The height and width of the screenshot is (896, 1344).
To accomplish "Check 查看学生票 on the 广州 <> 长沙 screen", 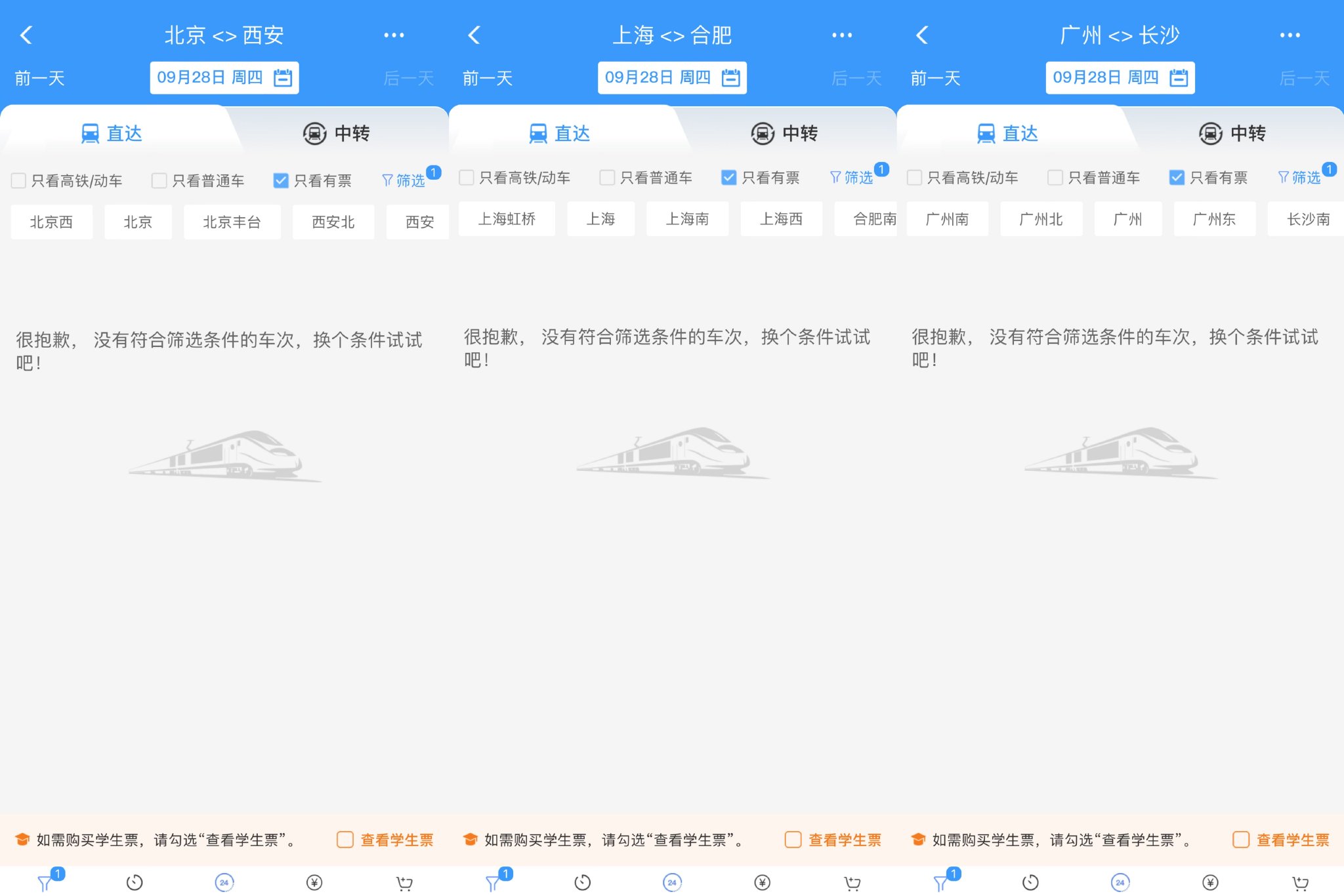I will point(1240,840).
